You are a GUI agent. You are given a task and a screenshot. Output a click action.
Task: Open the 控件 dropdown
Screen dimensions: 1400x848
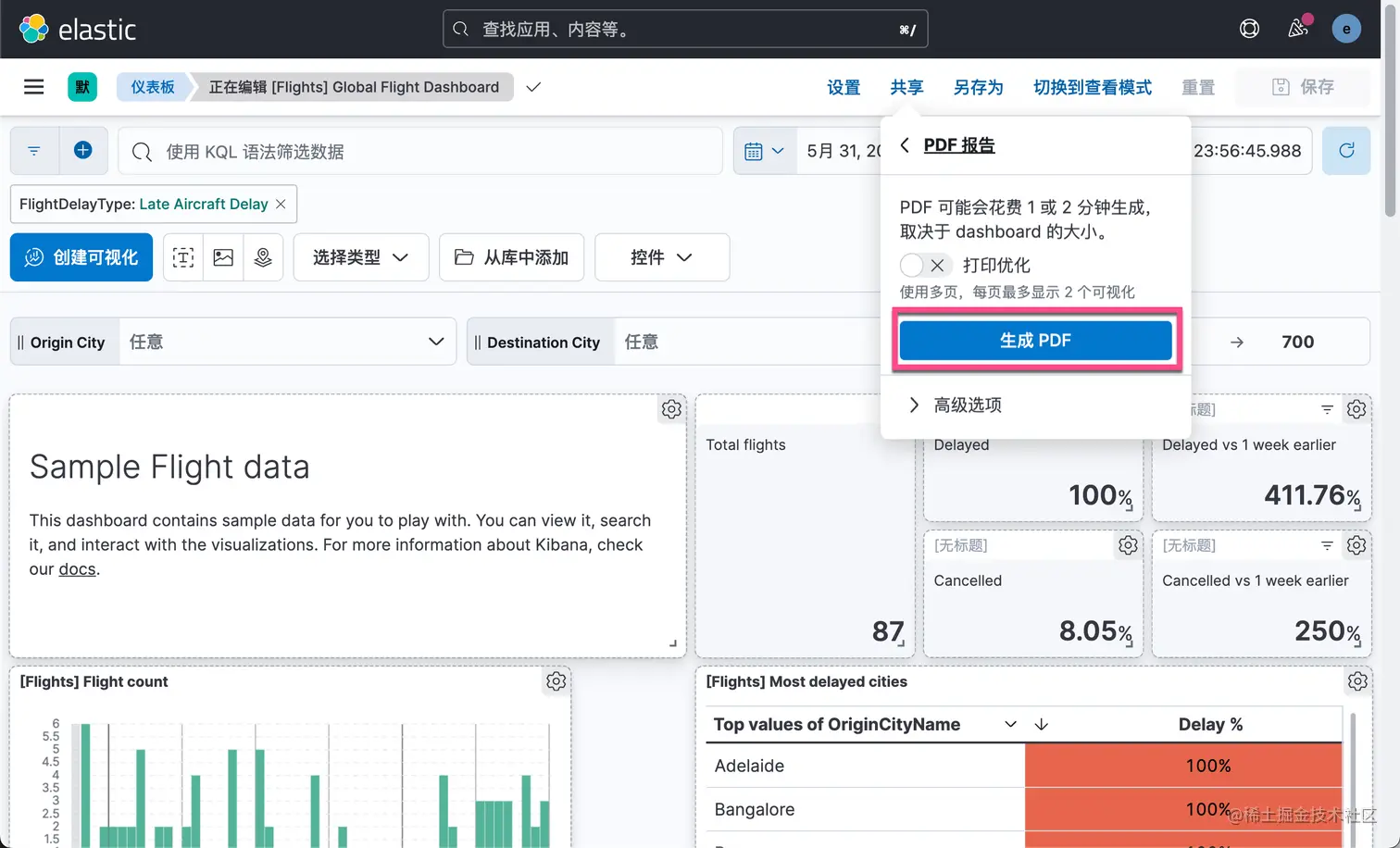(662, 257)
